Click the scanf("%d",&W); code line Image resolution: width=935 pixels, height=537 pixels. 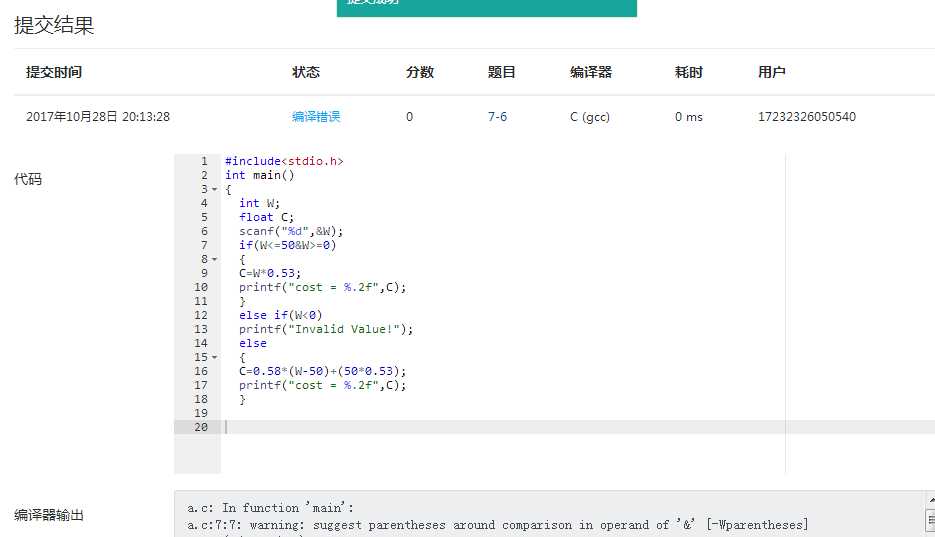[x=291, y=231]
